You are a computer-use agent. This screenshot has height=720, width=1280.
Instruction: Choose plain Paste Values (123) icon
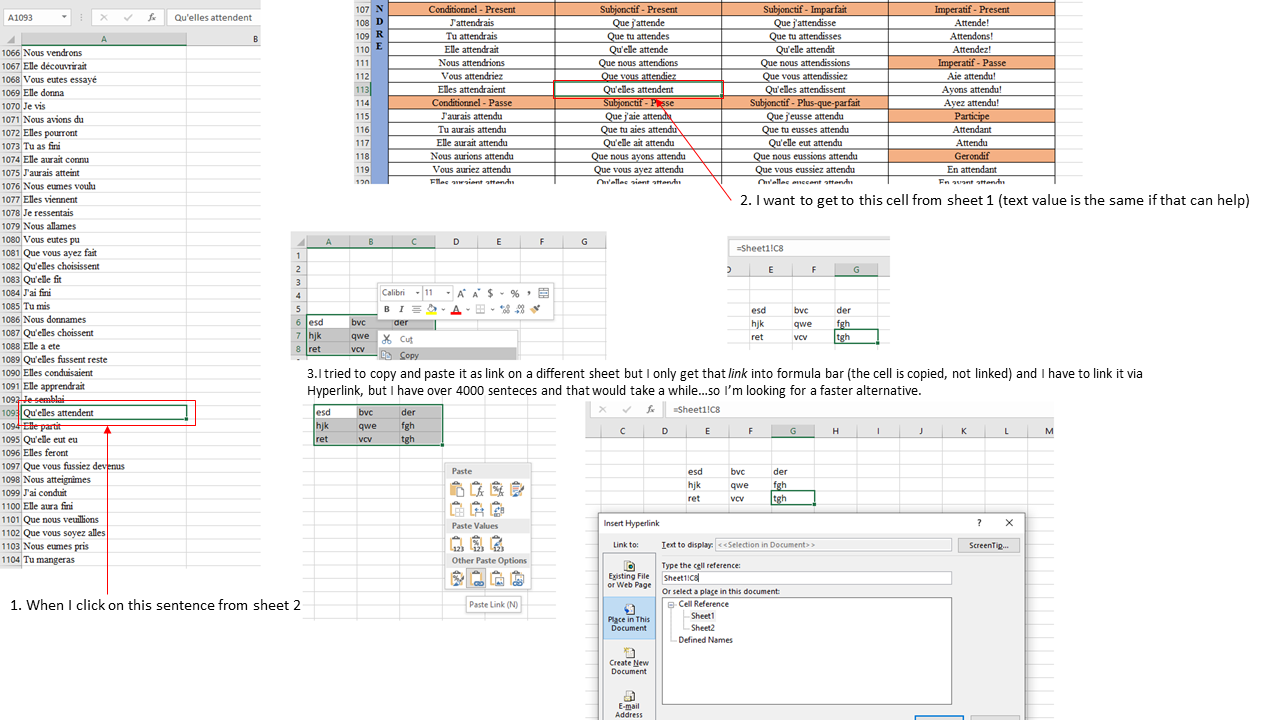(457, 544)
